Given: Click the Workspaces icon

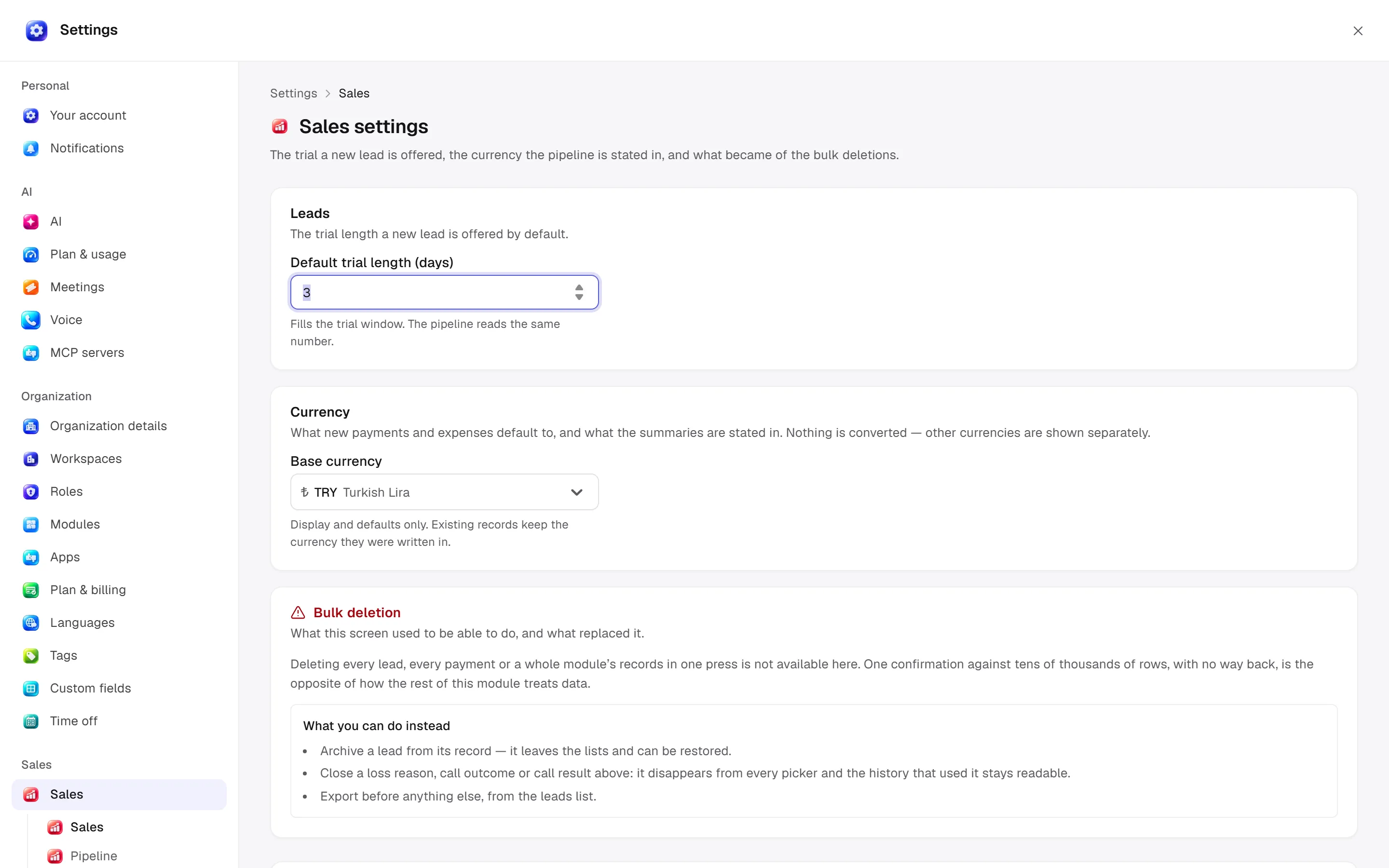Looking at the screenshot, I should point(31,459).
